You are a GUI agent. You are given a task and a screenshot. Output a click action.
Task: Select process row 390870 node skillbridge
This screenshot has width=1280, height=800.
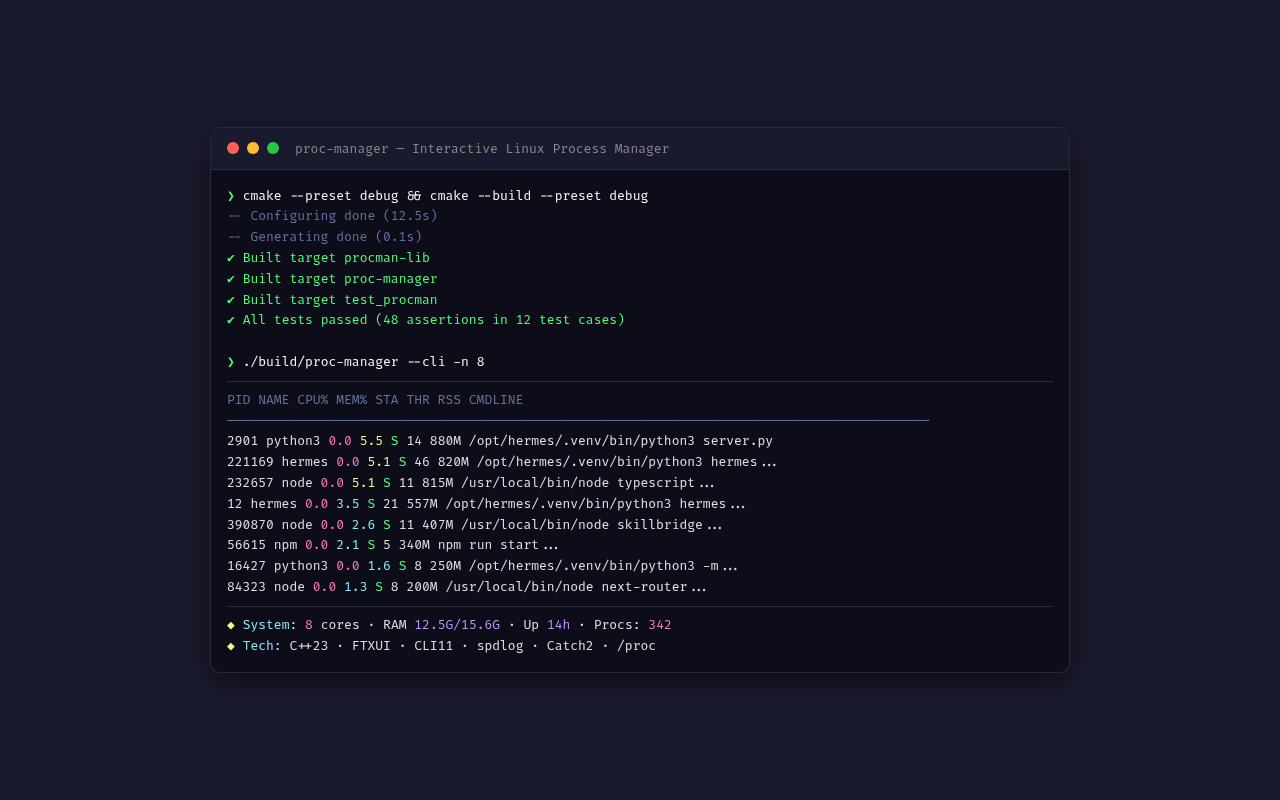coord(475,525)
